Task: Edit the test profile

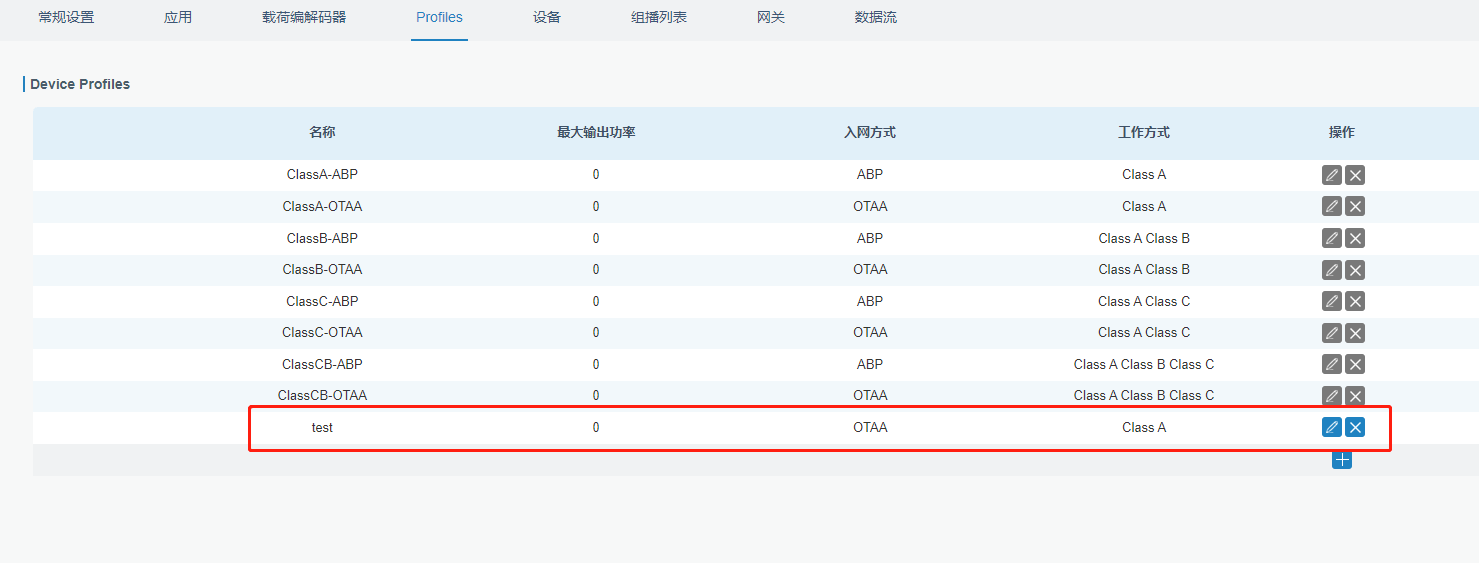Action: pyautogui.click(x=1331, y=427)
